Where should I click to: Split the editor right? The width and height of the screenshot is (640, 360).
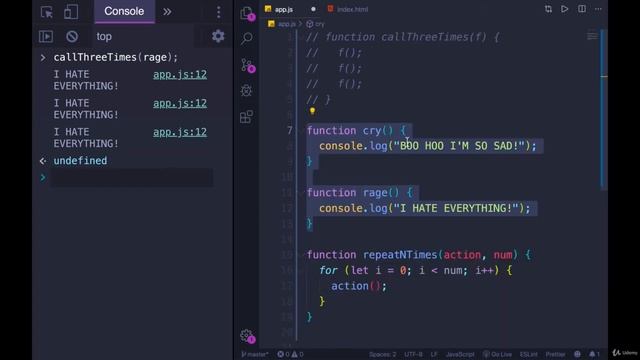point(582,9)
